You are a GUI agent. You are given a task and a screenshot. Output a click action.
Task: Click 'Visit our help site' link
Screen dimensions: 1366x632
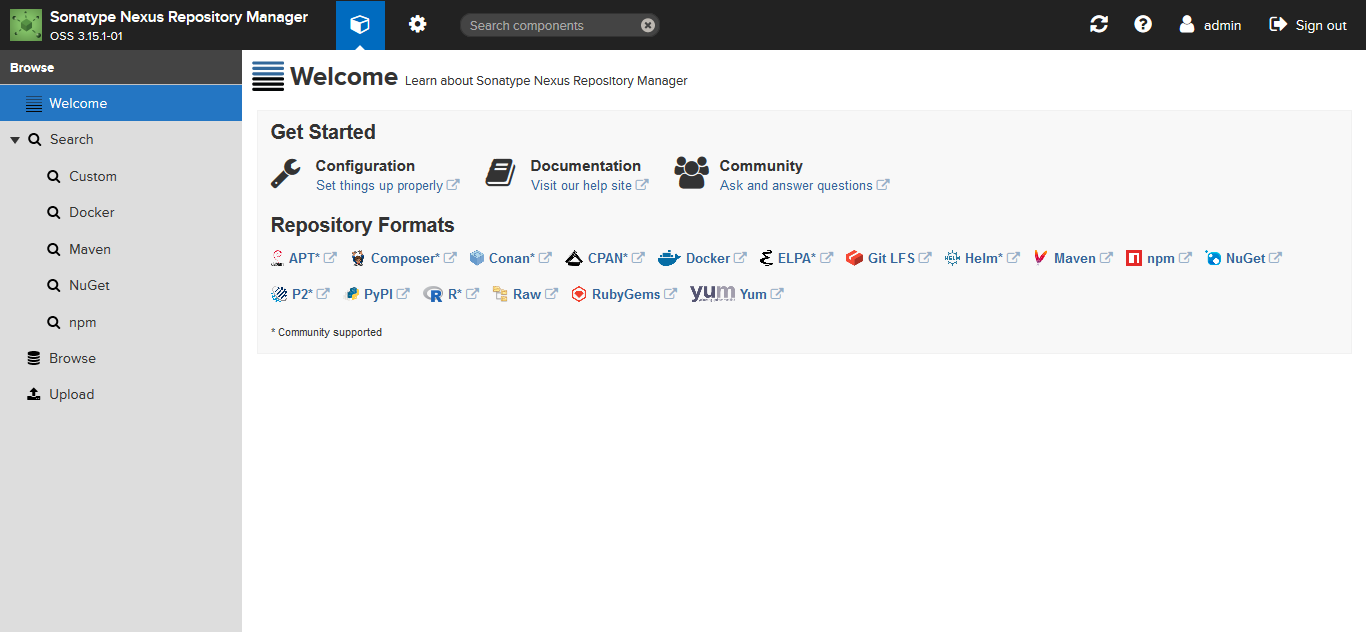pyautogui.click(x=581, y=185)
